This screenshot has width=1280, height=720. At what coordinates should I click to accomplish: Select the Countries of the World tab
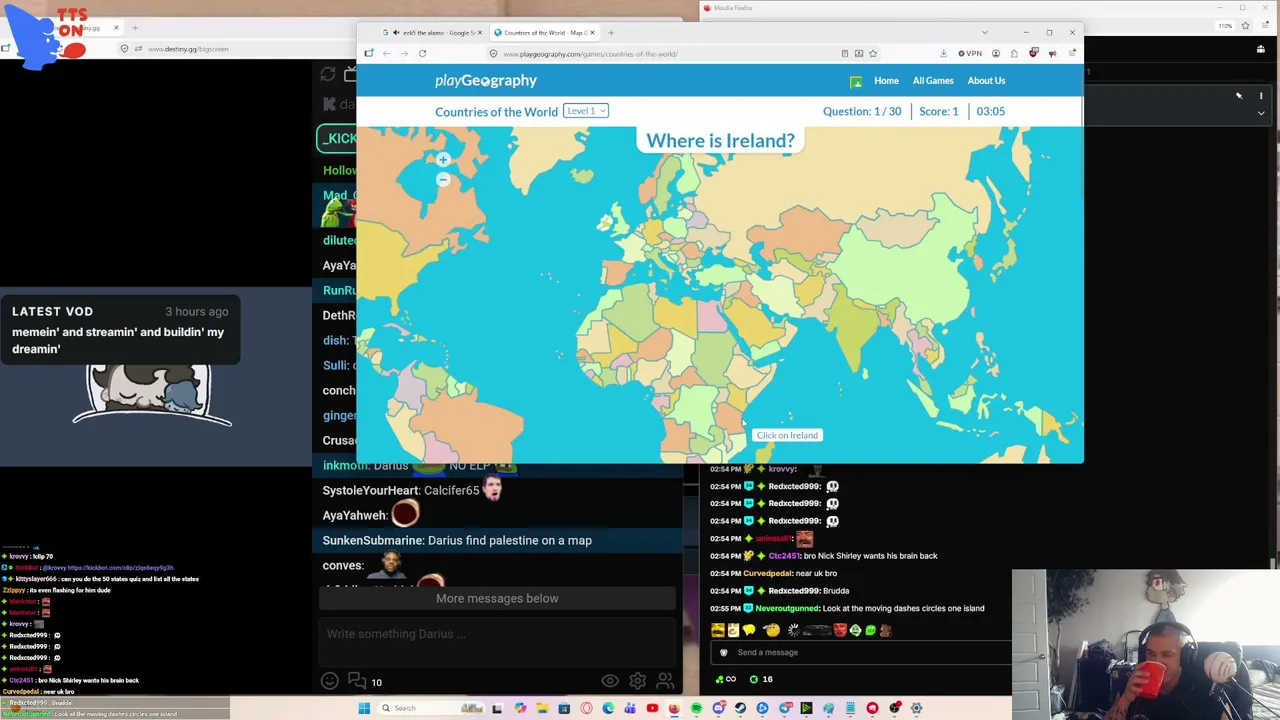point(543,33)
